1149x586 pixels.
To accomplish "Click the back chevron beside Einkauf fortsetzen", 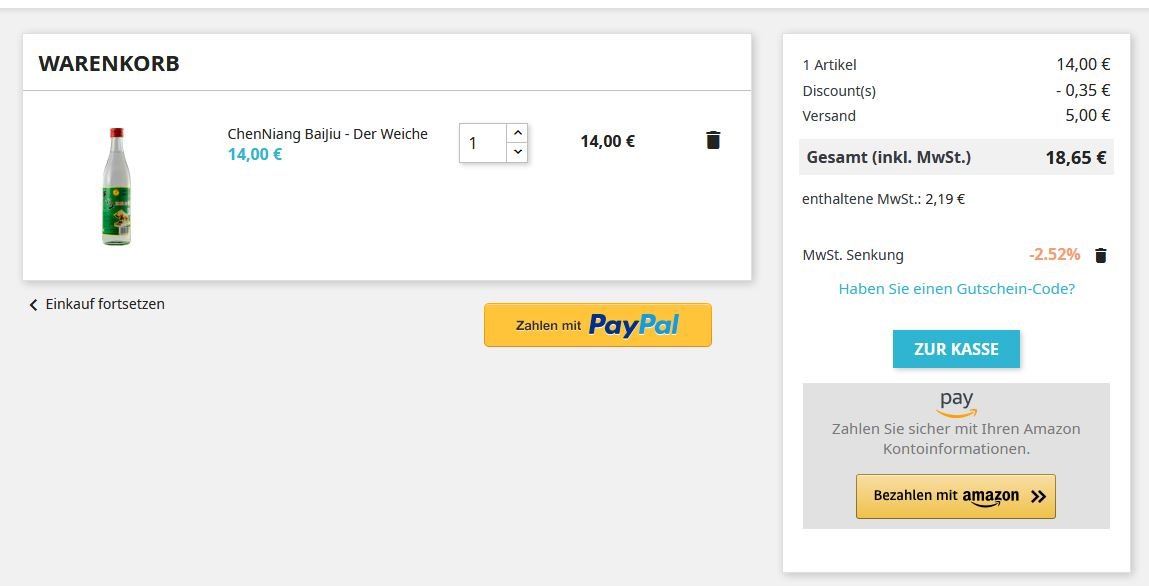I will (33, 305).
